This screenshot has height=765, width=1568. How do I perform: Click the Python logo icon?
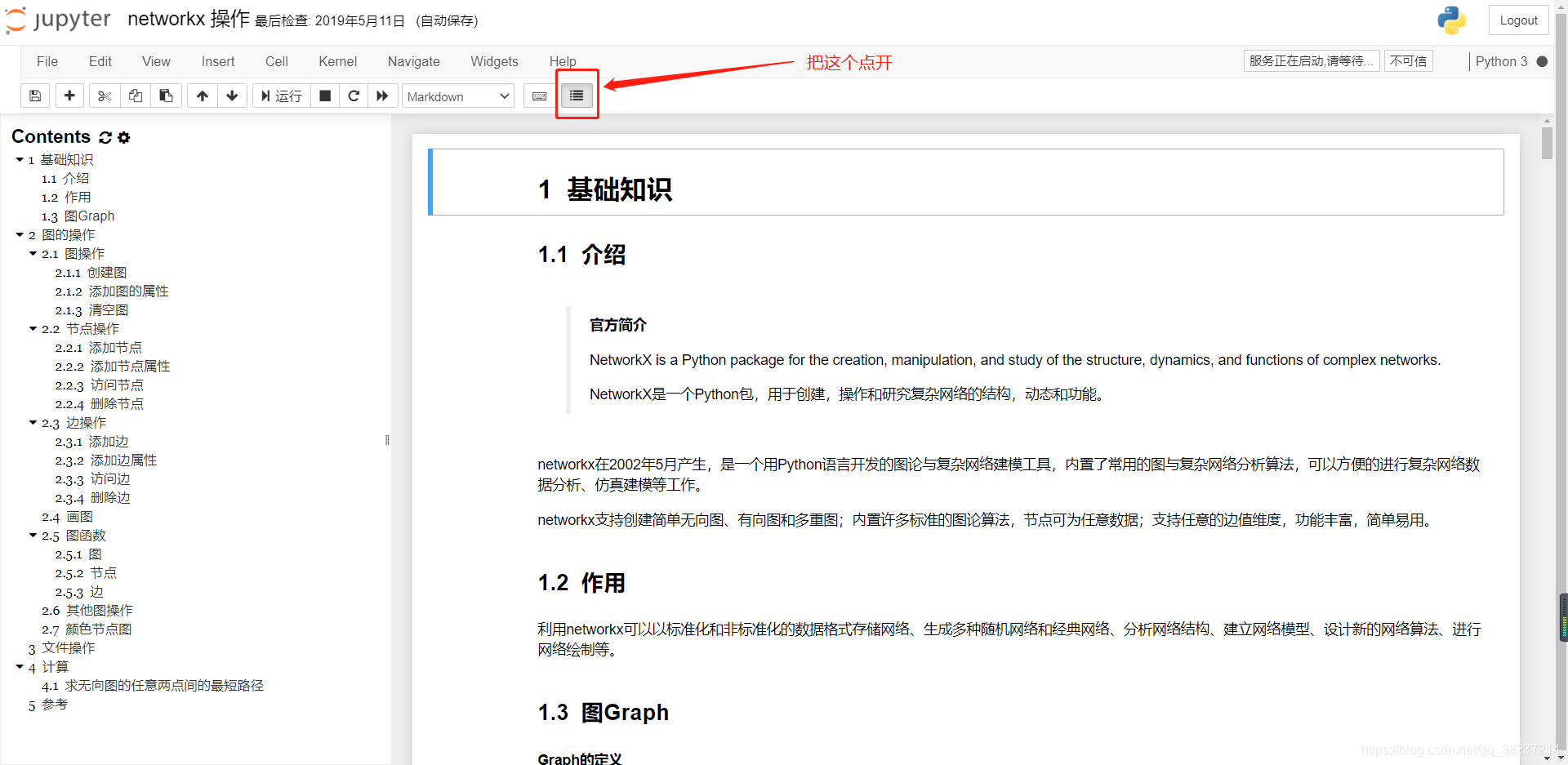[x=1451, y=20]
